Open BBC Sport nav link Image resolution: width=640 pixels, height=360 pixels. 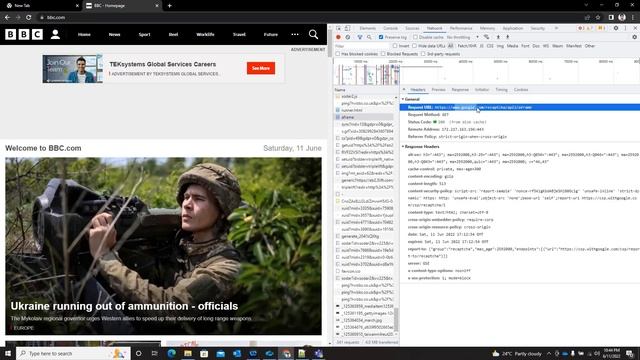pyautogui.click(x=144, y=34)
